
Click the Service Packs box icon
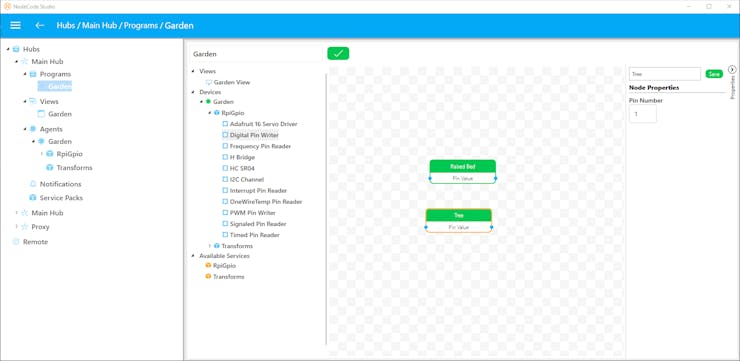33,198
